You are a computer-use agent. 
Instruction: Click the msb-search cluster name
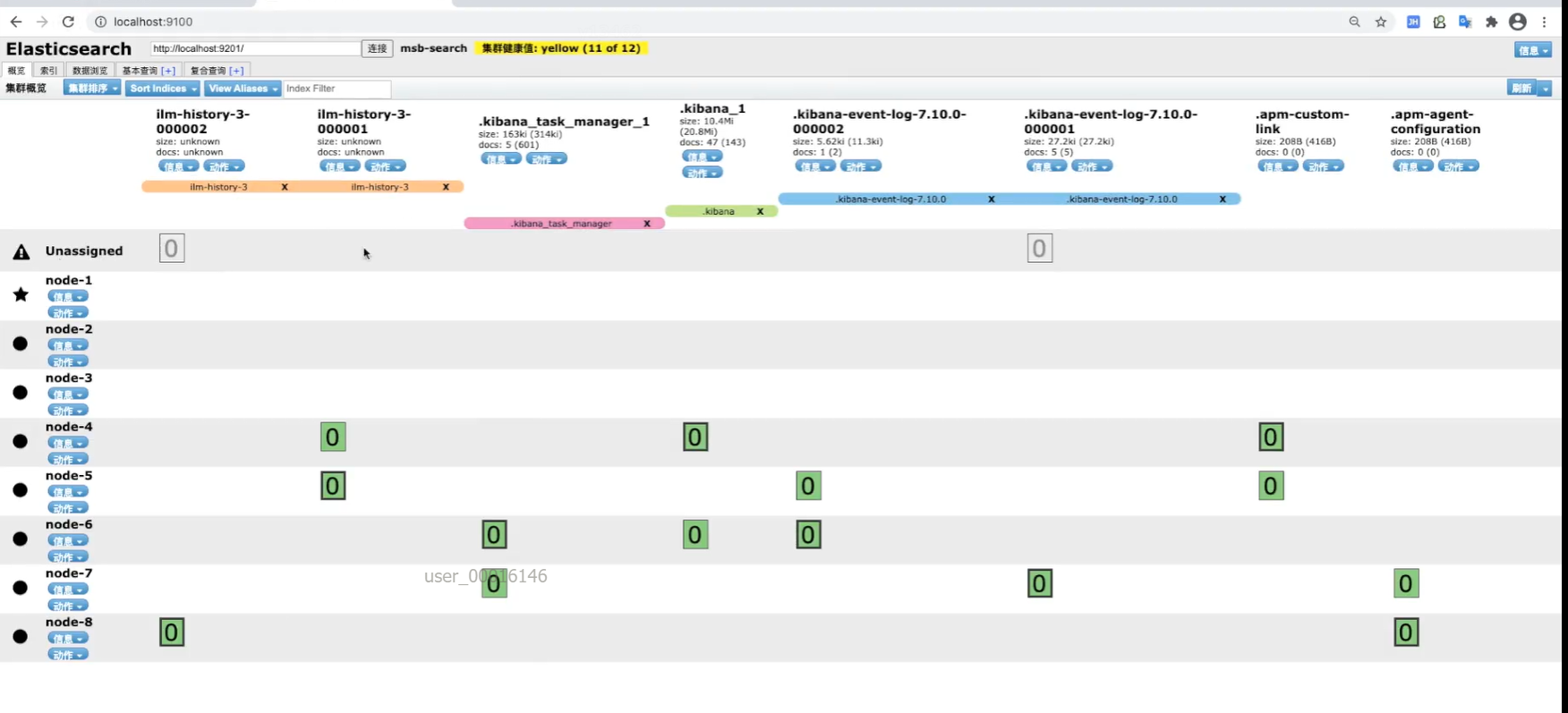[434, 48]
